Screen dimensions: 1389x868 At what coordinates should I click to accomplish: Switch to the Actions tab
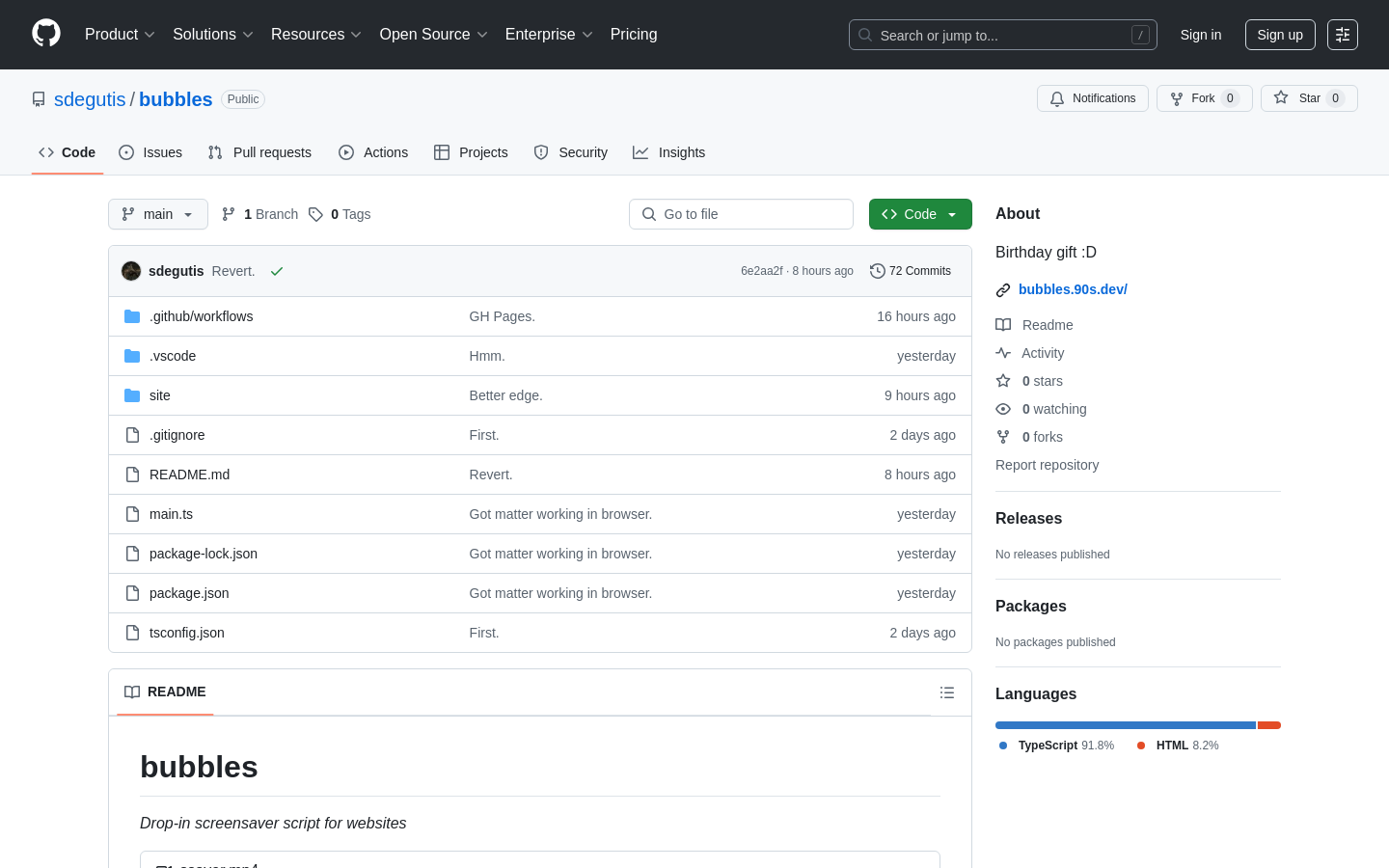(x=373, y=152)
